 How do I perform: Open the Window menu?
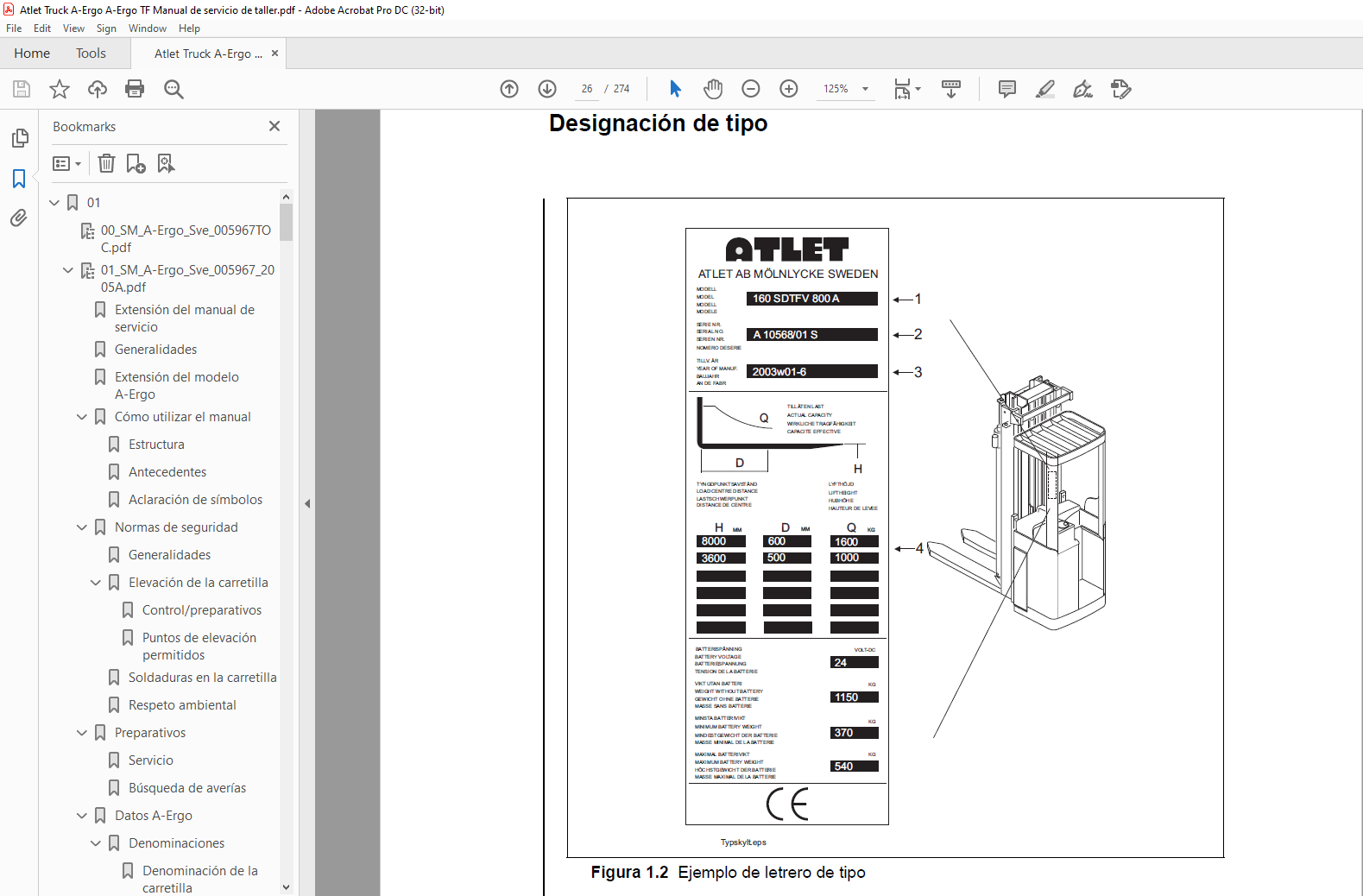click(148, 28)
